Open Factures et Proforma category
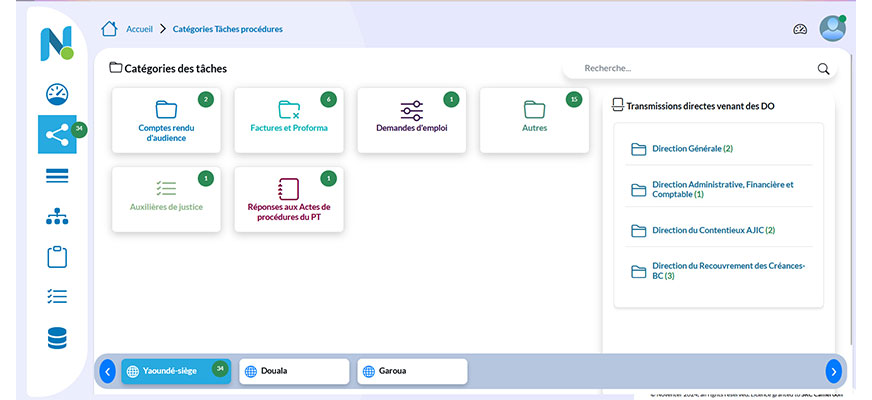872x400 pixels. click(x=289, y=120)
